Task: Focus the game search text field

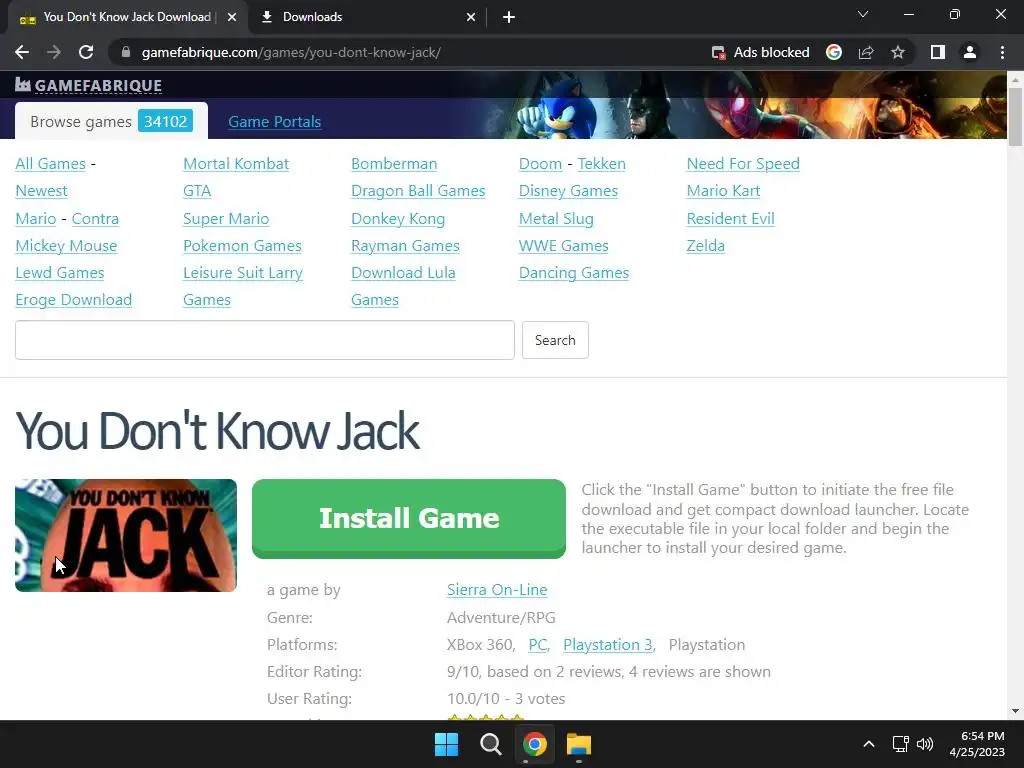Action: click(x=264, y=340)
